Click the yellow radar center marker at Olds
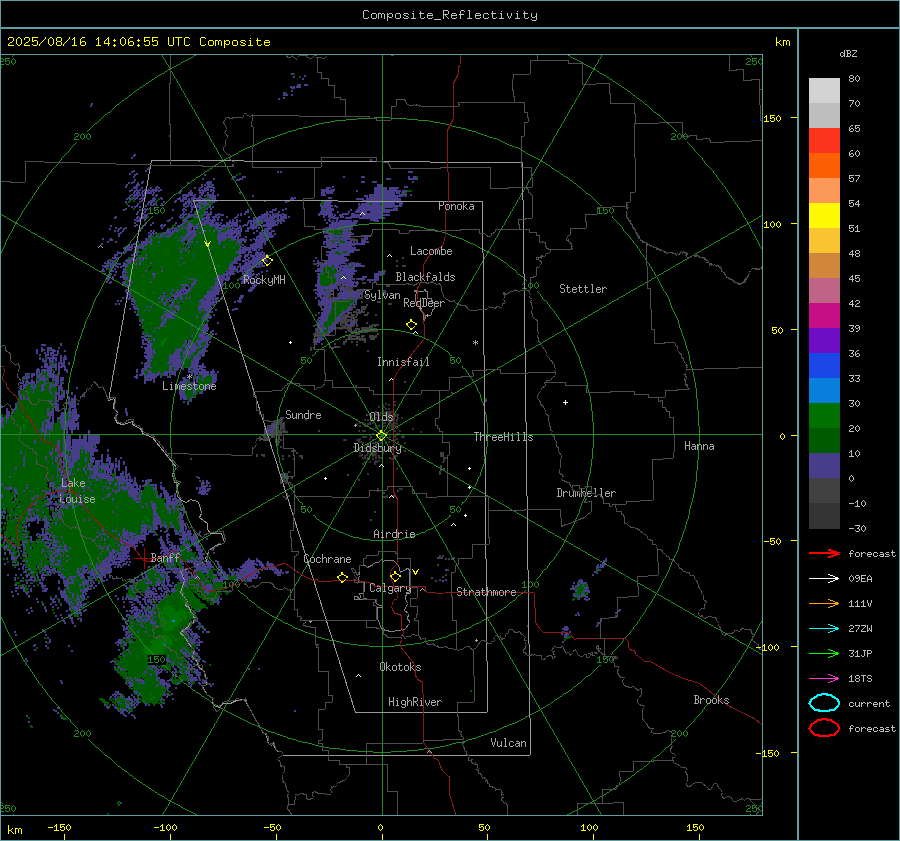This screenshot has height=841, width=900. (x=381, y=436)
